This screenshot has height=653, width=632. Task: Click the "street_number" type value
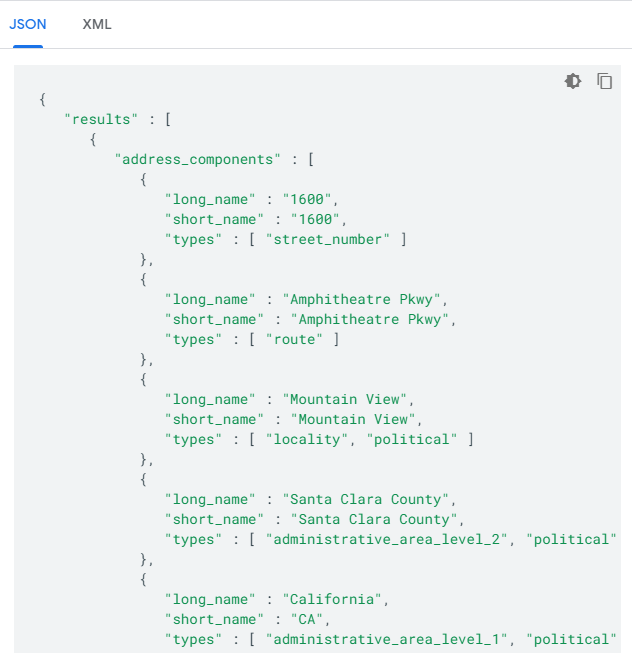(328, 239)
